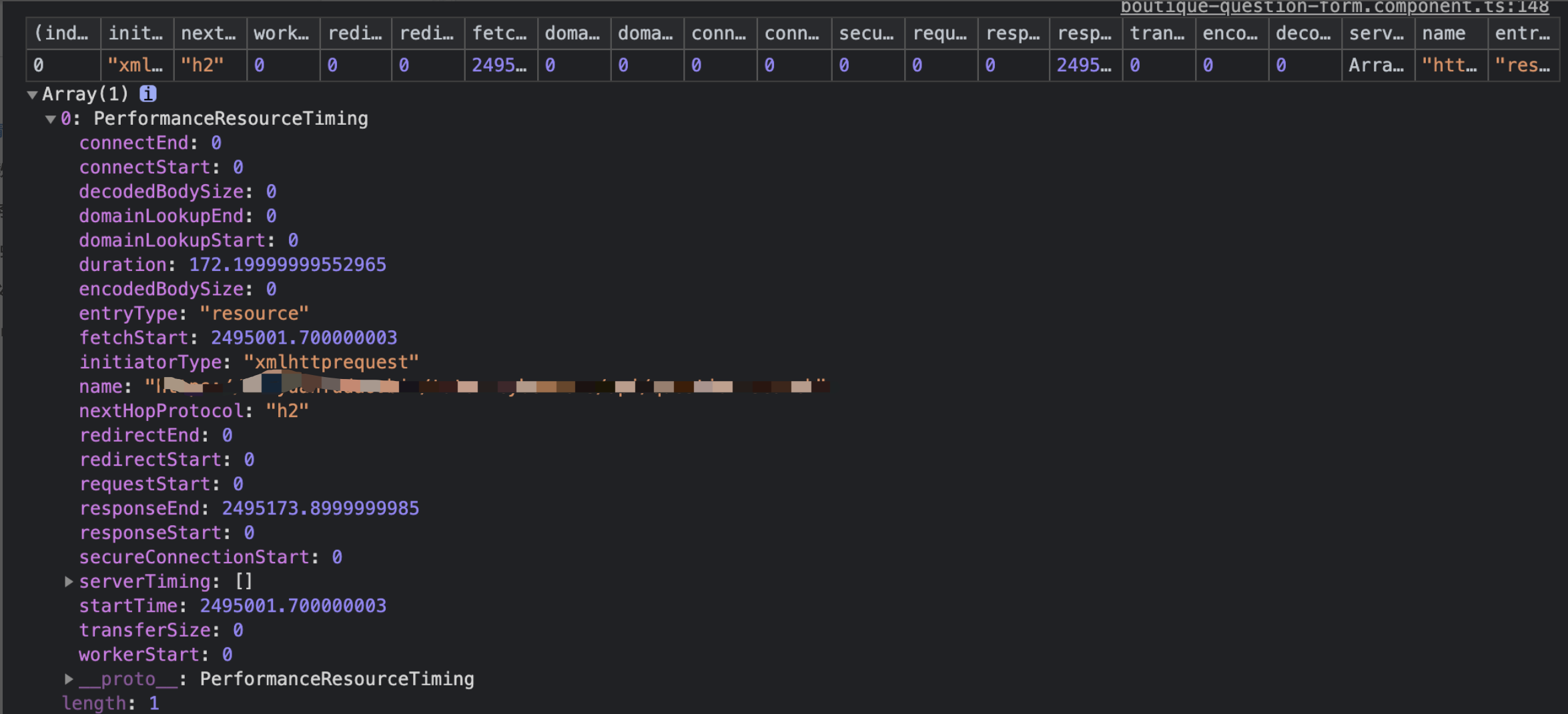Click the info icon next to Array(1)

pos(148,94)
